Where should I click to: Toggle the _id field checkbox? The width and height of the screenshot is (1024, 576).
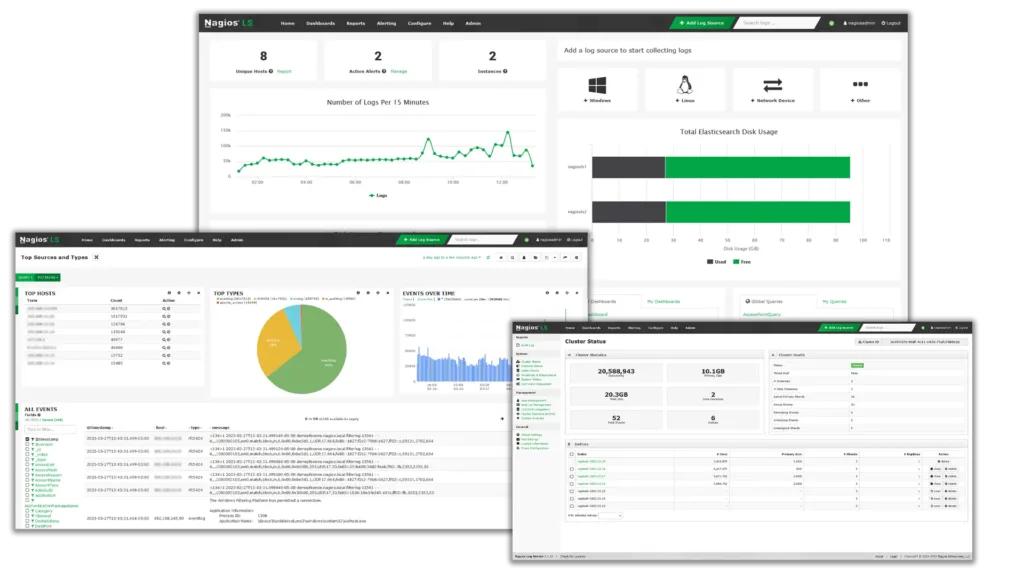click(27, 450)
